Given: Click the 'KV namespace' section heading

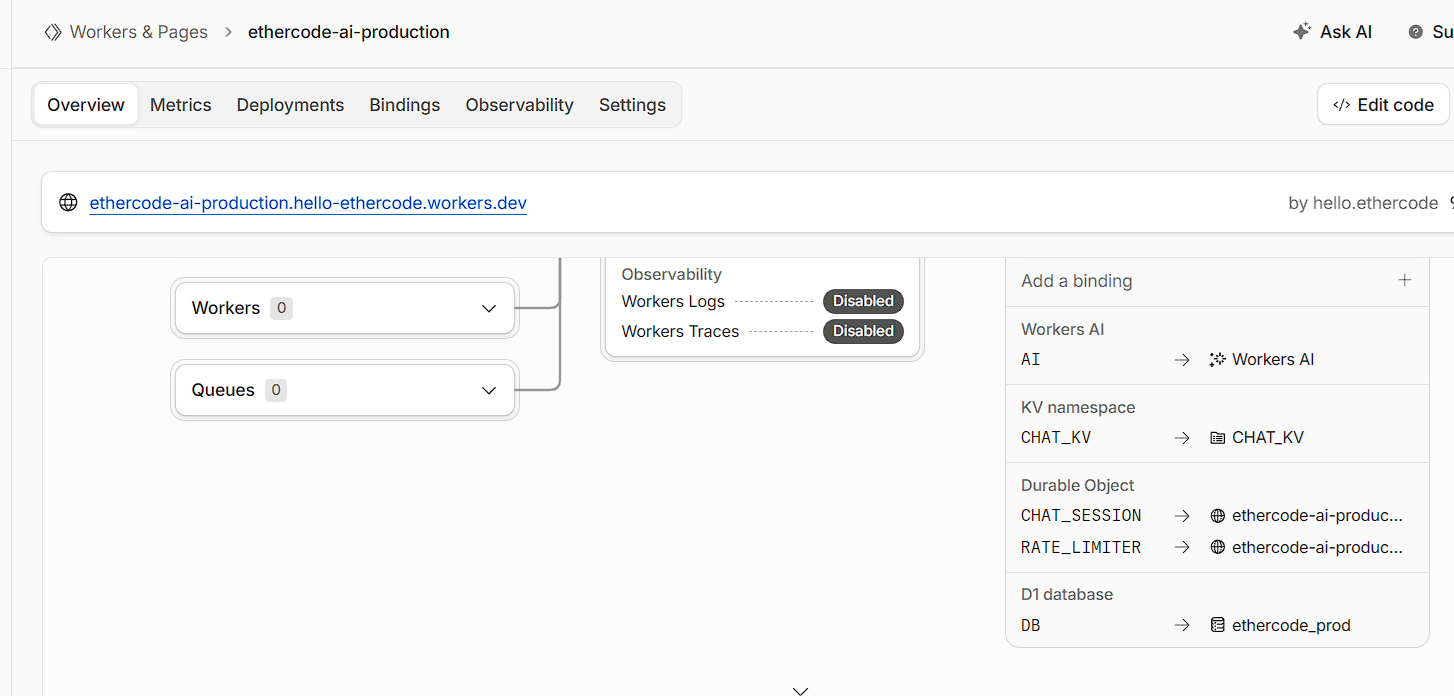Looking at the screenshot, I should pyautogui.click(x=1078, y=407).
